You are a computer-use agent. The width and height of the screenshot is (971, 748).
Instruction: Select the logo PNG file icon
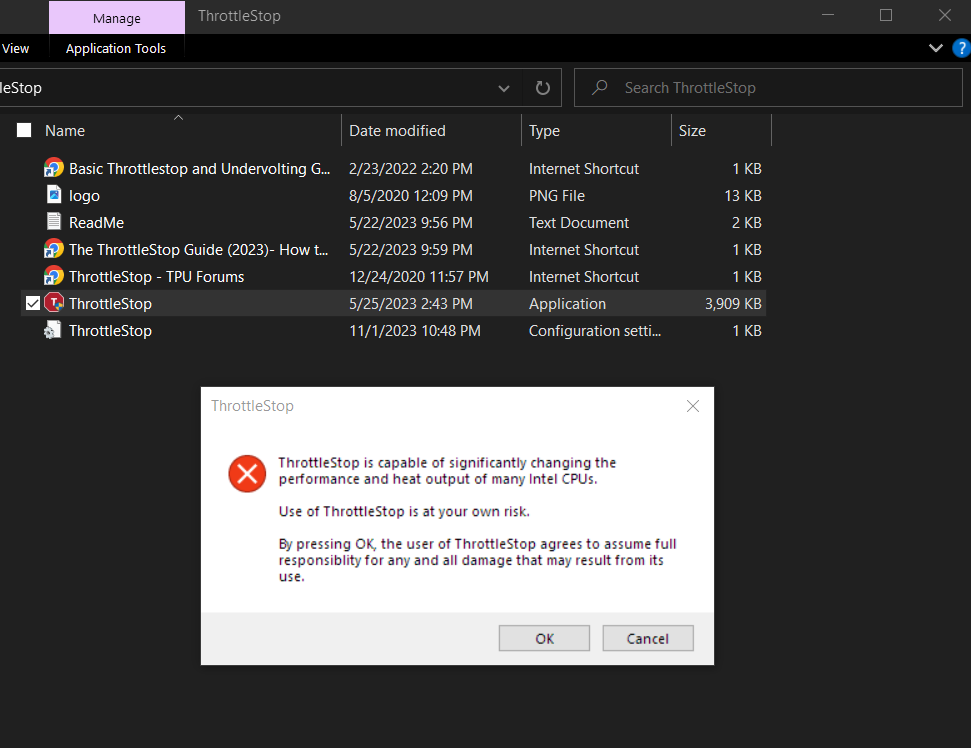[54, 195]
